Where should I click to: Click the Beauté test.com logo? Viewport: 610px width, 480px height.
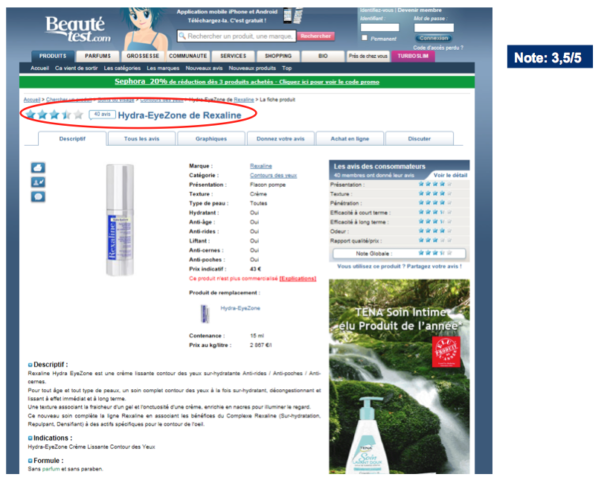(x=78, y=29)
